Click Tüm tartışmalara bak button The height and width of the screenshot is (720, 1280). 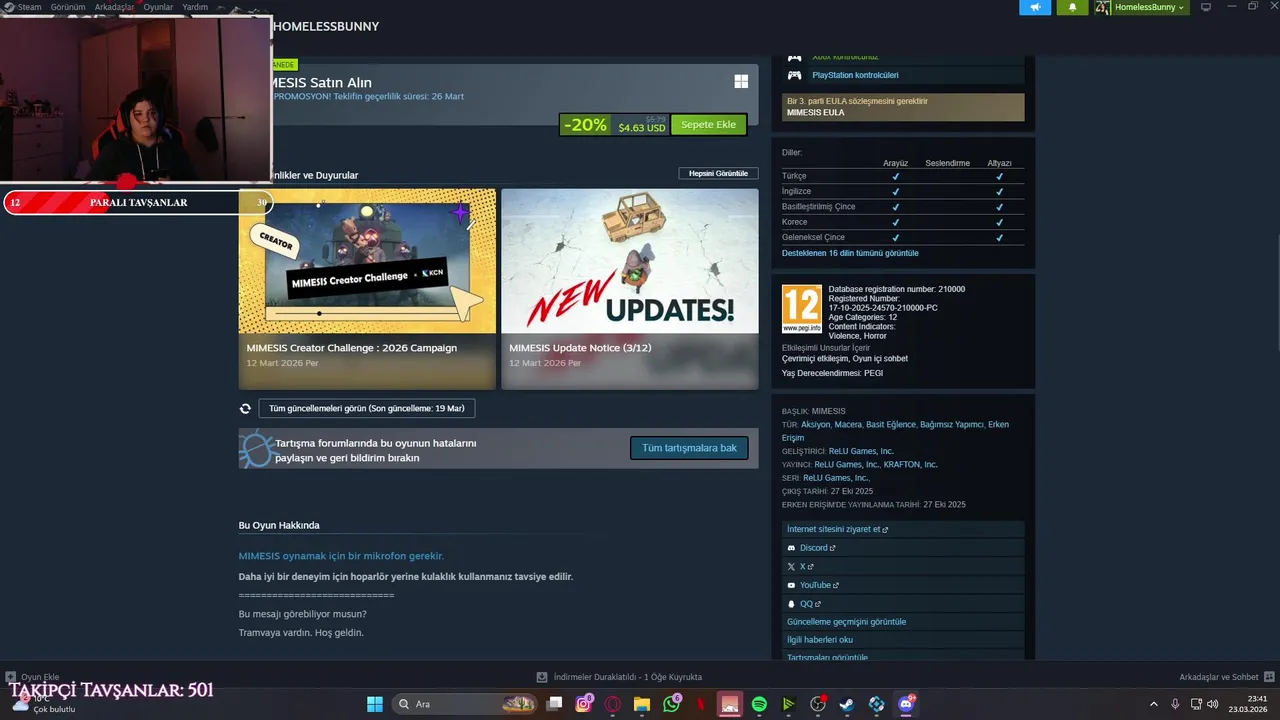(x=689, y=448)
